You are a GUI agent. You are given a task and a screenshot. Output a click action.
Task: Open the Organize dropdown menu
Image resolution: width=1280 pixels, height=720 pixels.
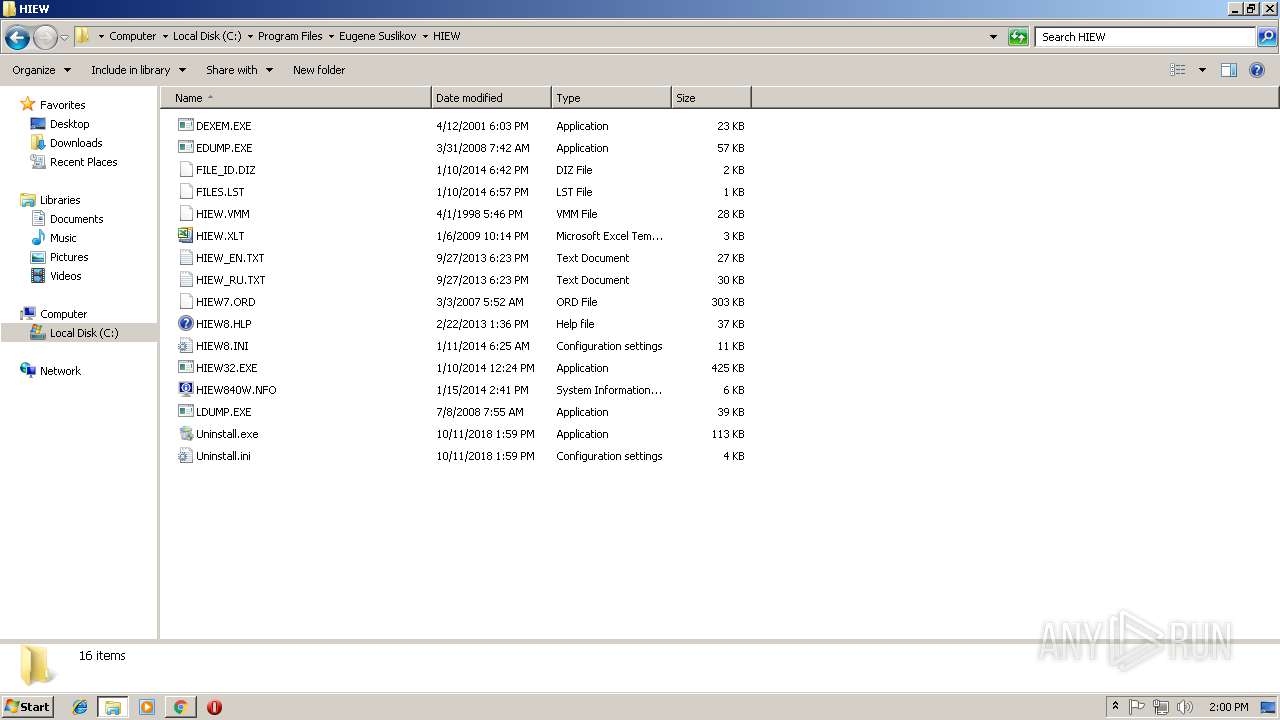42,70
